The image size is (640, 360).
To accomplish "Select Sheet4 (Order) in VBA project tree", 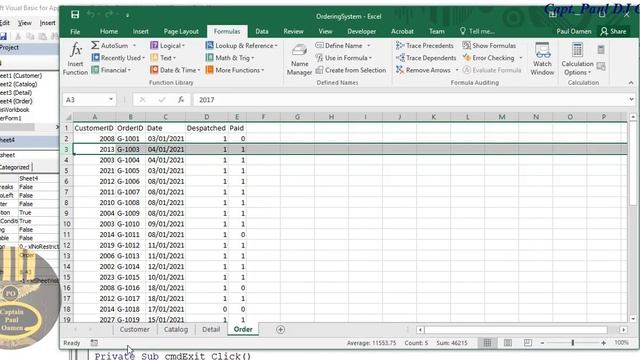I will pyautogui.click(x=16, y=101).
